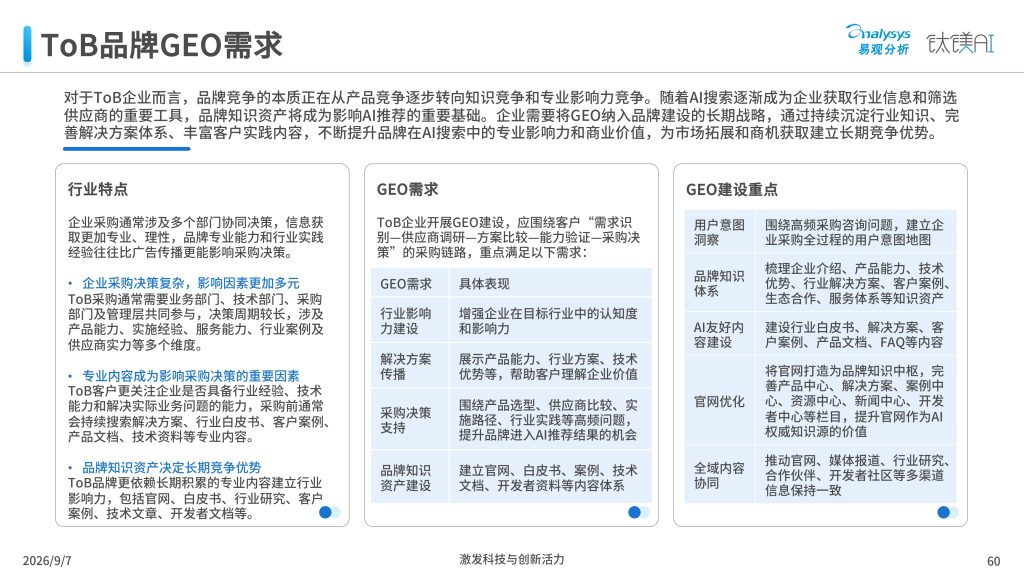The image size is (1024, 576).
Task: Click the 全域内容协同 row label
Action: coord(719,475)
